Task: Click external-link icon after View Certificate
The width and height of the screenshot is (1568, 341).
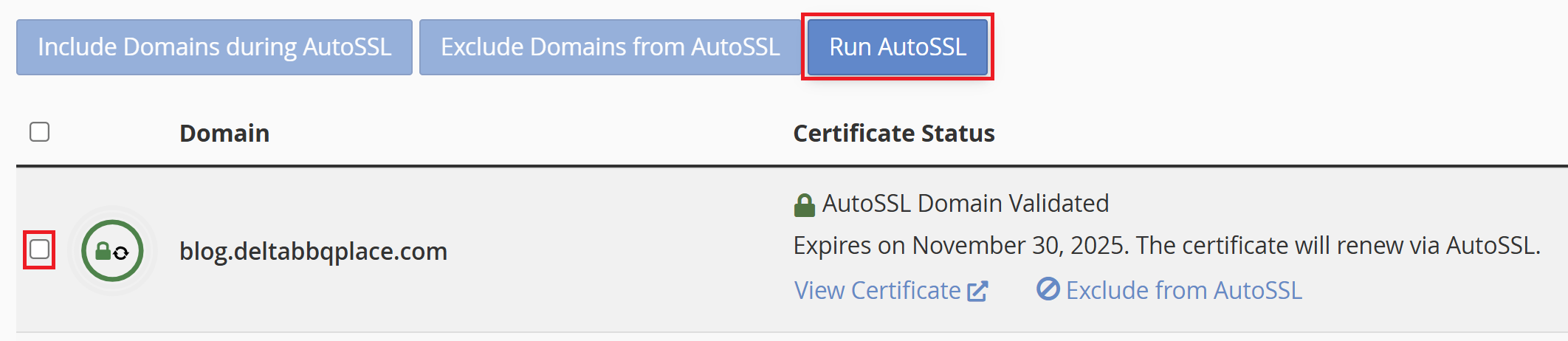Action: [977, 291]
